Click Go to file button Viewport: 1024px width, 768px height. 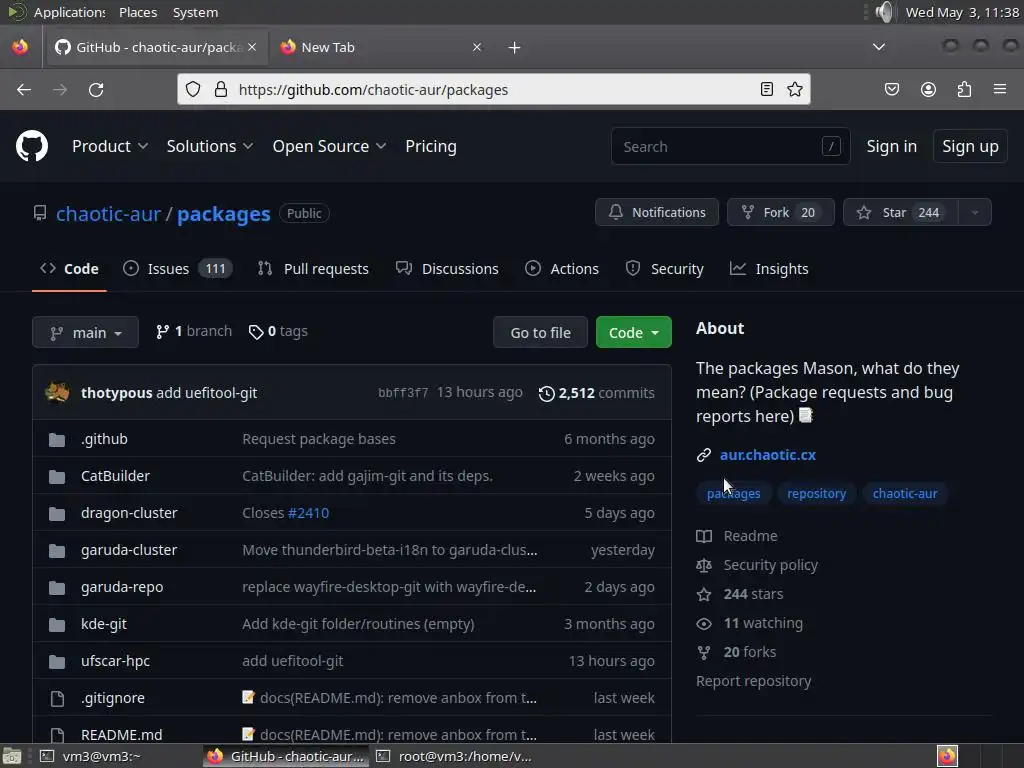tap(541, 332)
